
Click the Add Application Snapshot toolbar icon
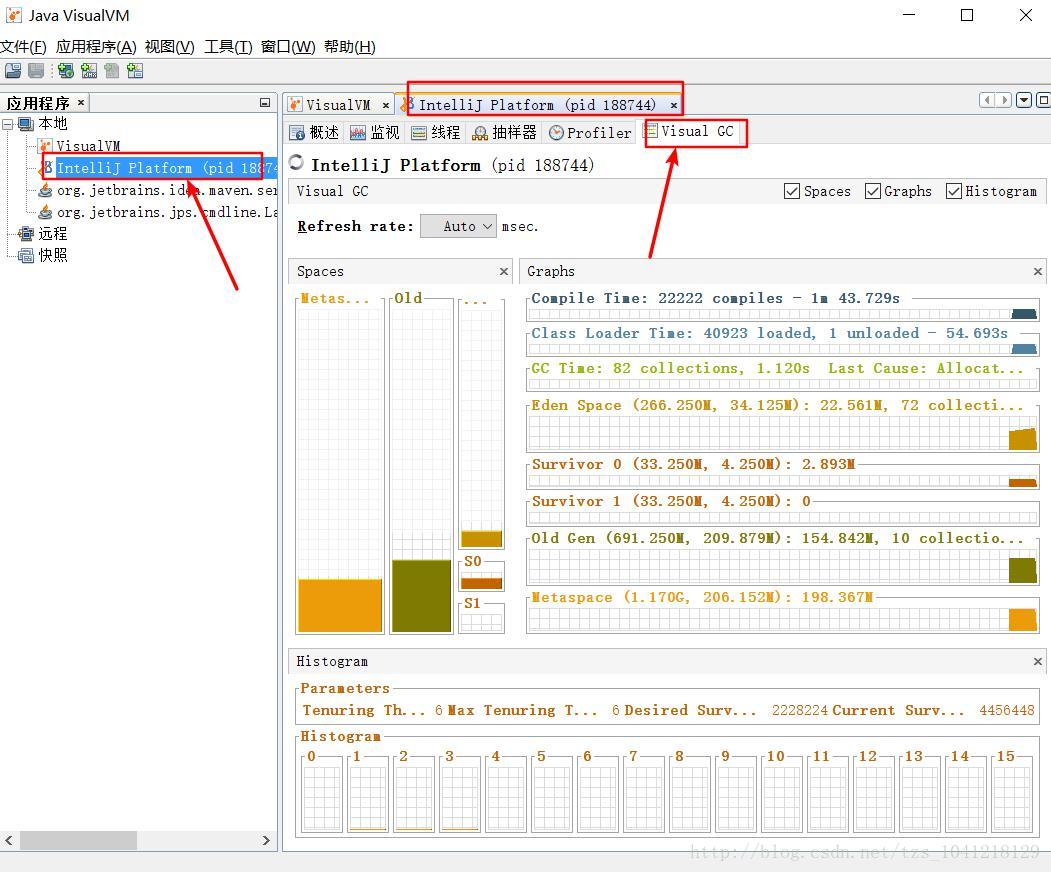tap(135, 70)
